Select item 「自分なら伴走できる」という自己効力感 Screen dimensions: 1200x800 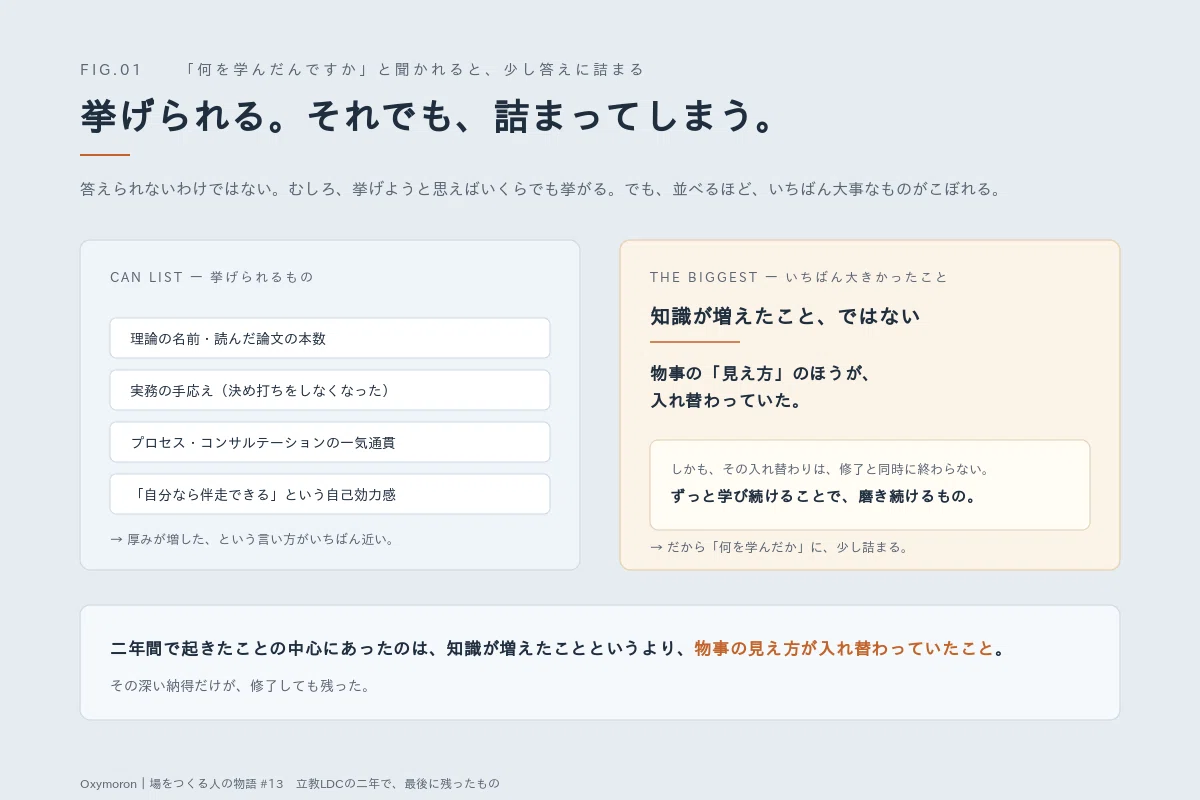pyautogui.click(x=330, y=494)
